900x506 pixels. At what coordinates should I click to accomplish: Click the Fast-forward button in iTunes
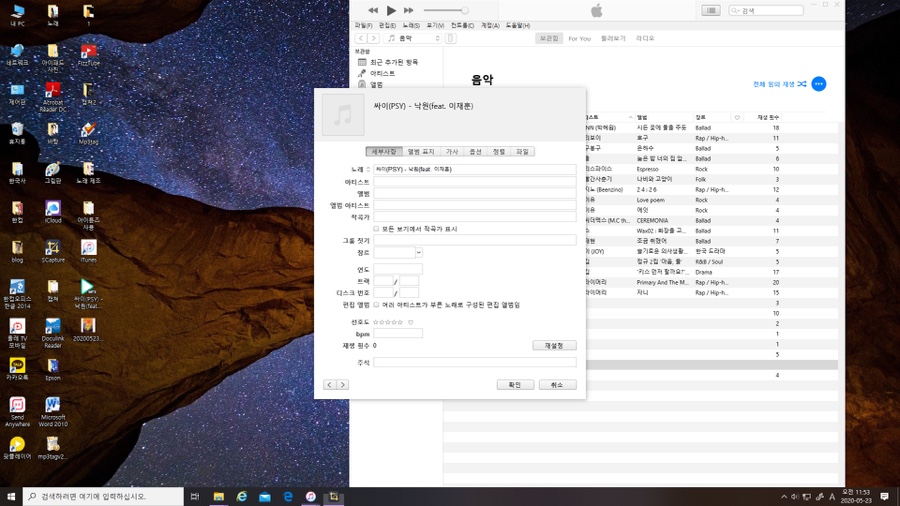point(409,10)
